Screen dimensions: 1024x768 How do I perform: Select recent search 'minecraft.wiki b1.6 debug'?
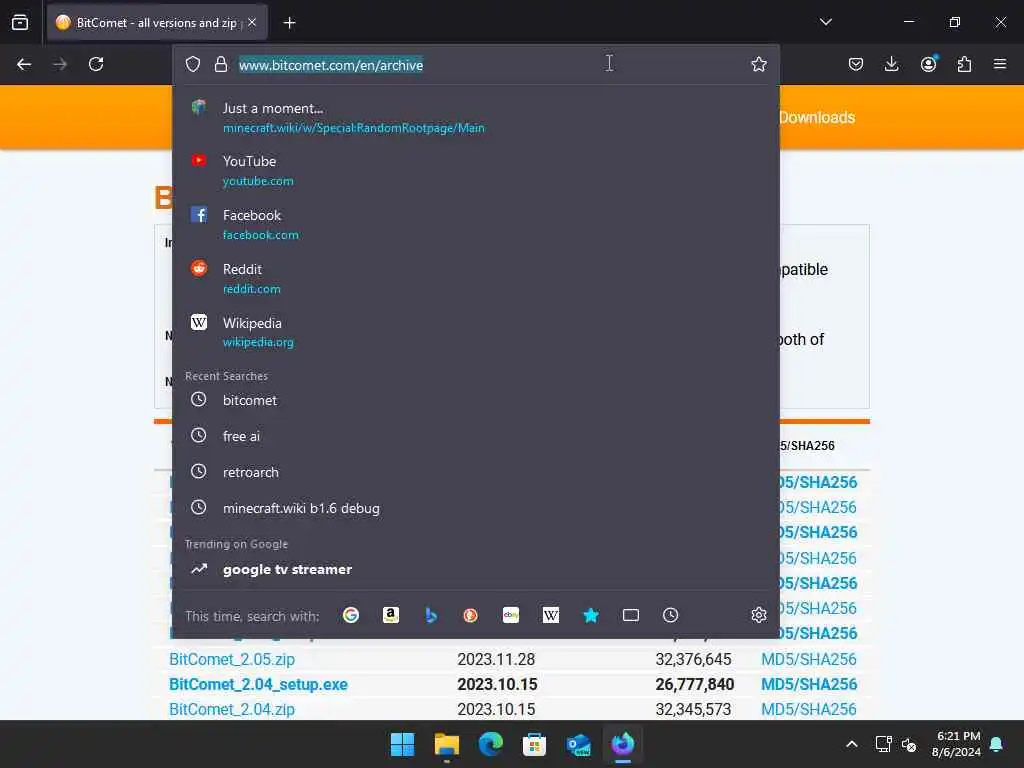coord(475,508)
